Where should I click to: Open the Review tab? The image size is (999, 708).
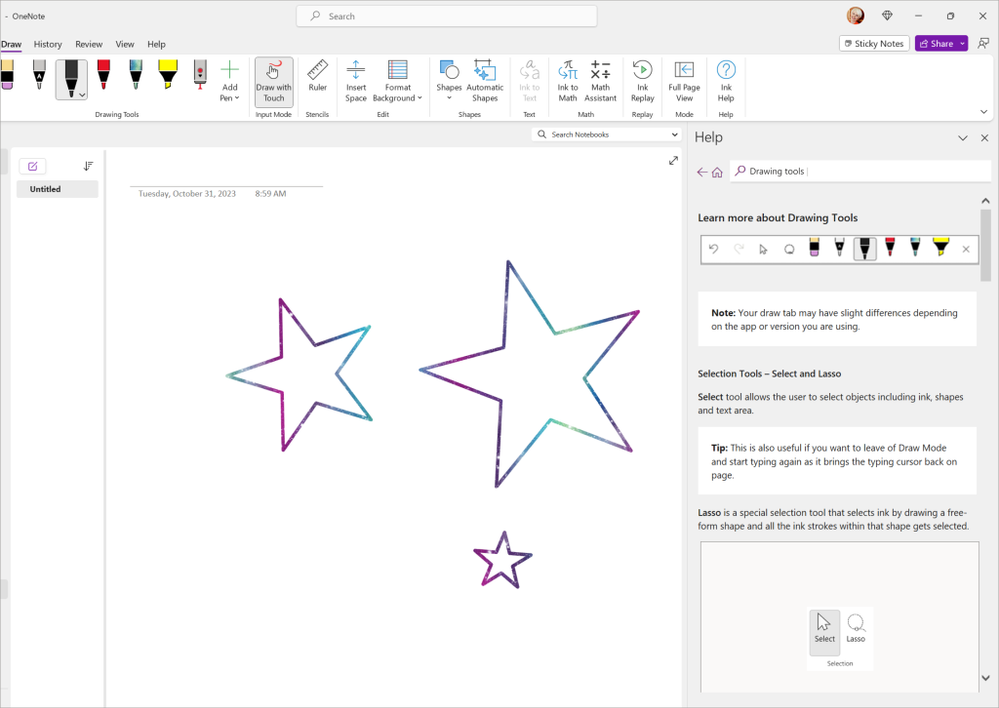(x=89, y=44)
